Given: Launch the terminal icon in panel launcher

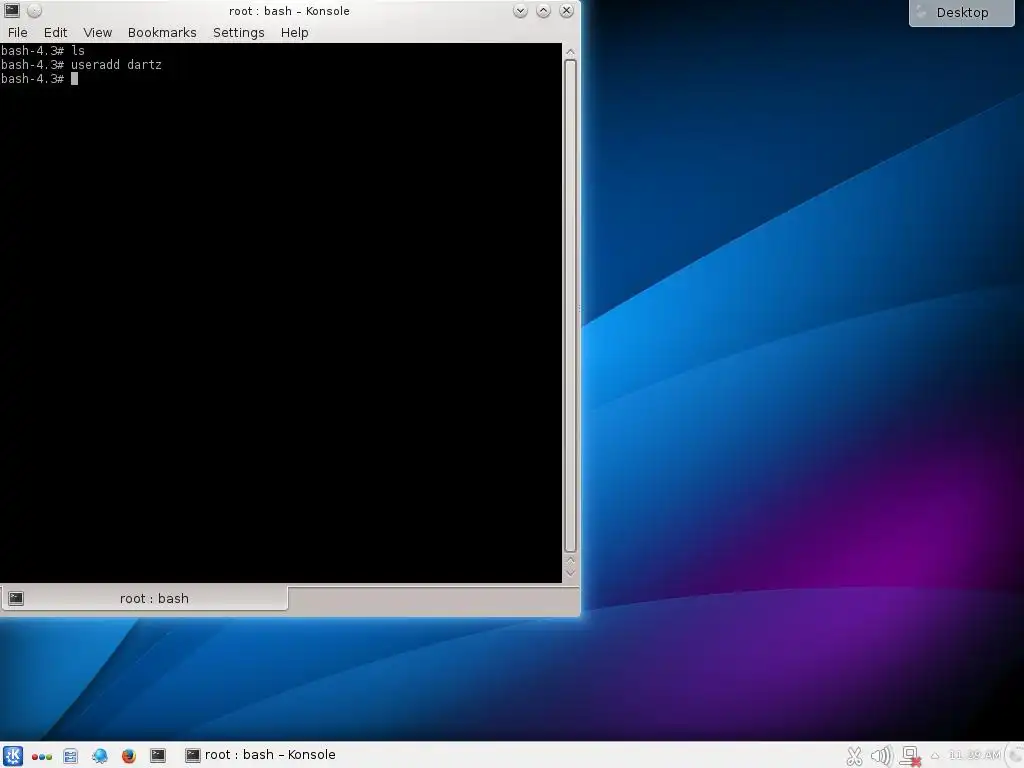Looking at the screenshot, I should (x=158, y=756).
